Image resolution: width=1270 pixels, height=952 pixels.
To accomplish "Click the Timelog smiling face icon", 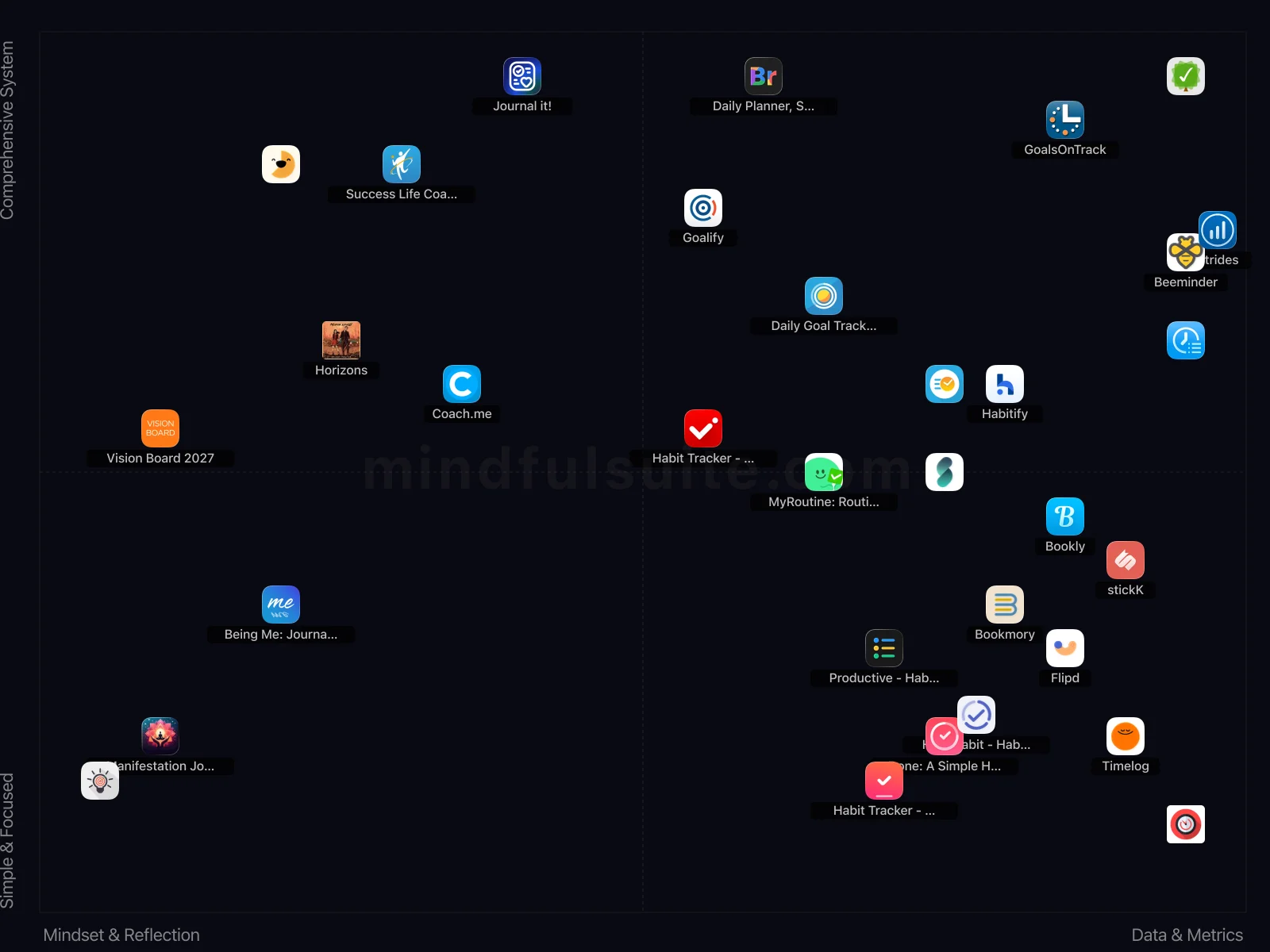I will coord(1125,736).
